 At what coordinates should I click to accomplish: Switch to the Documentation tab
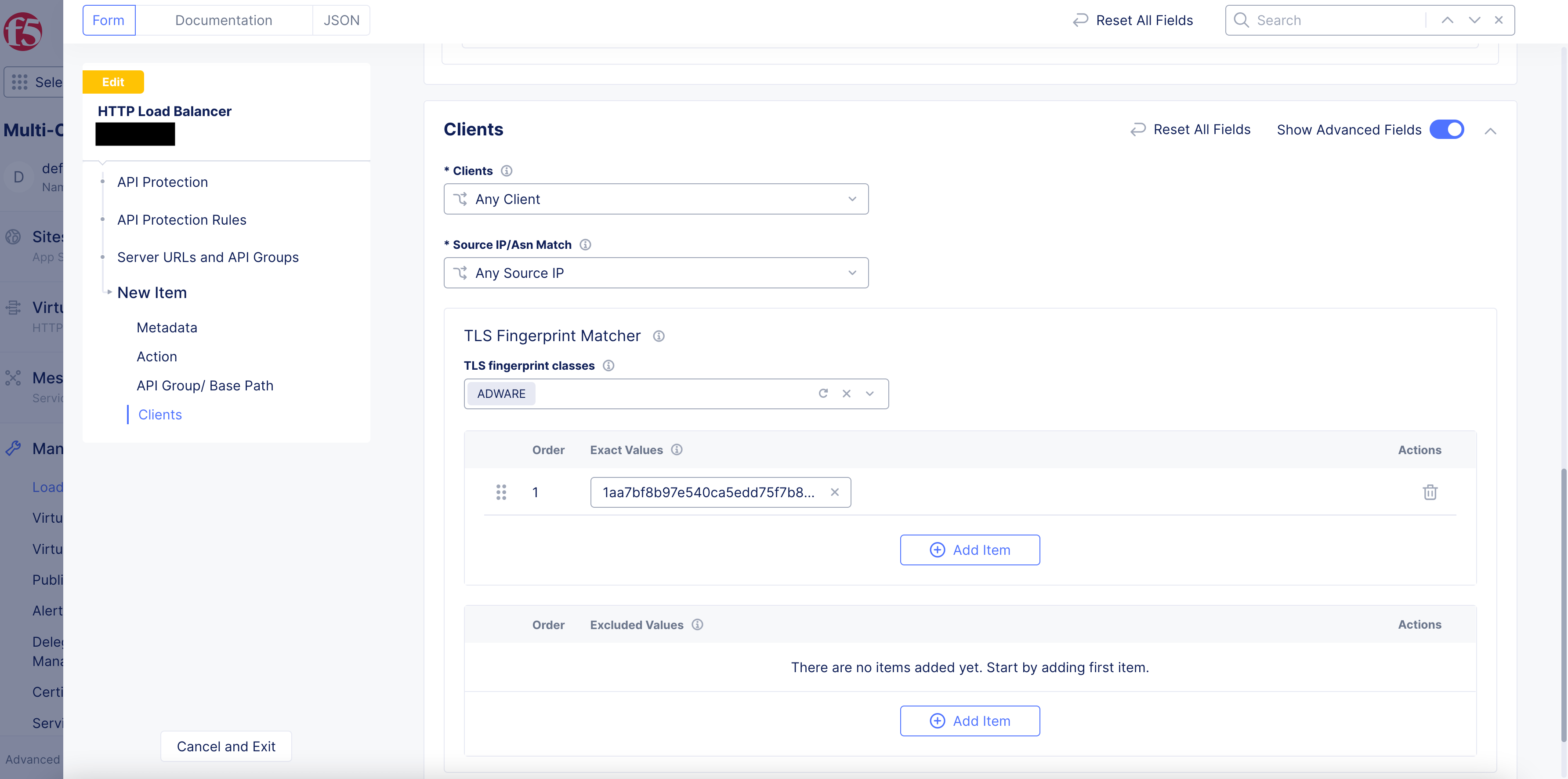click(x=223, y=20)
